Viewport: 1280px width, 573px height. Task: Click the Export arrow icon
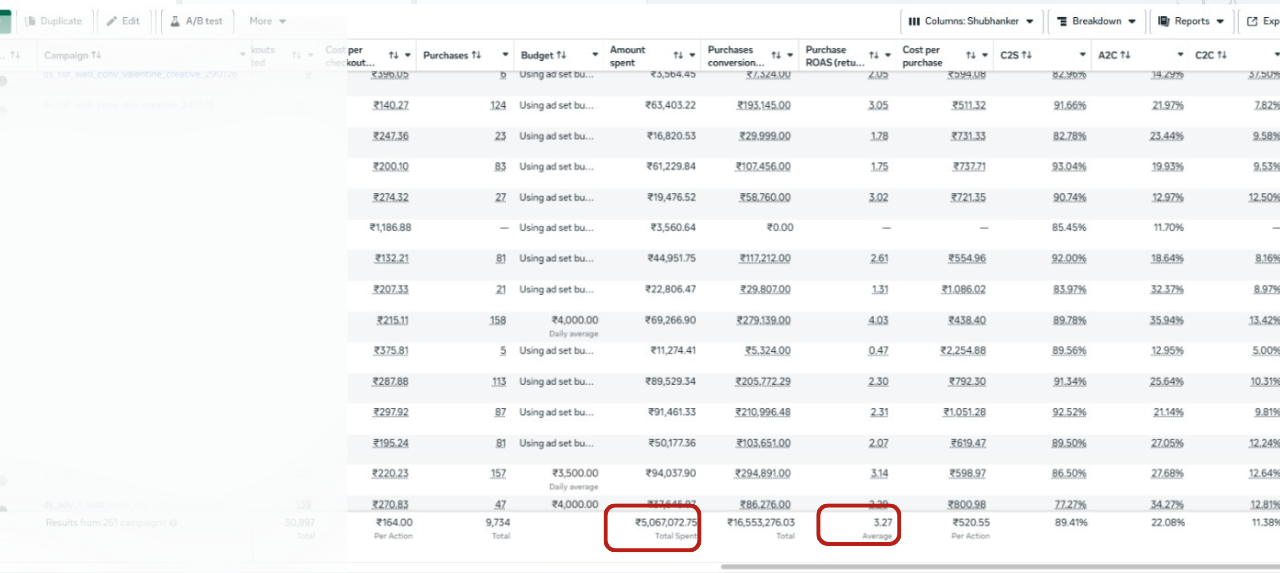[x=1251, y=21]
